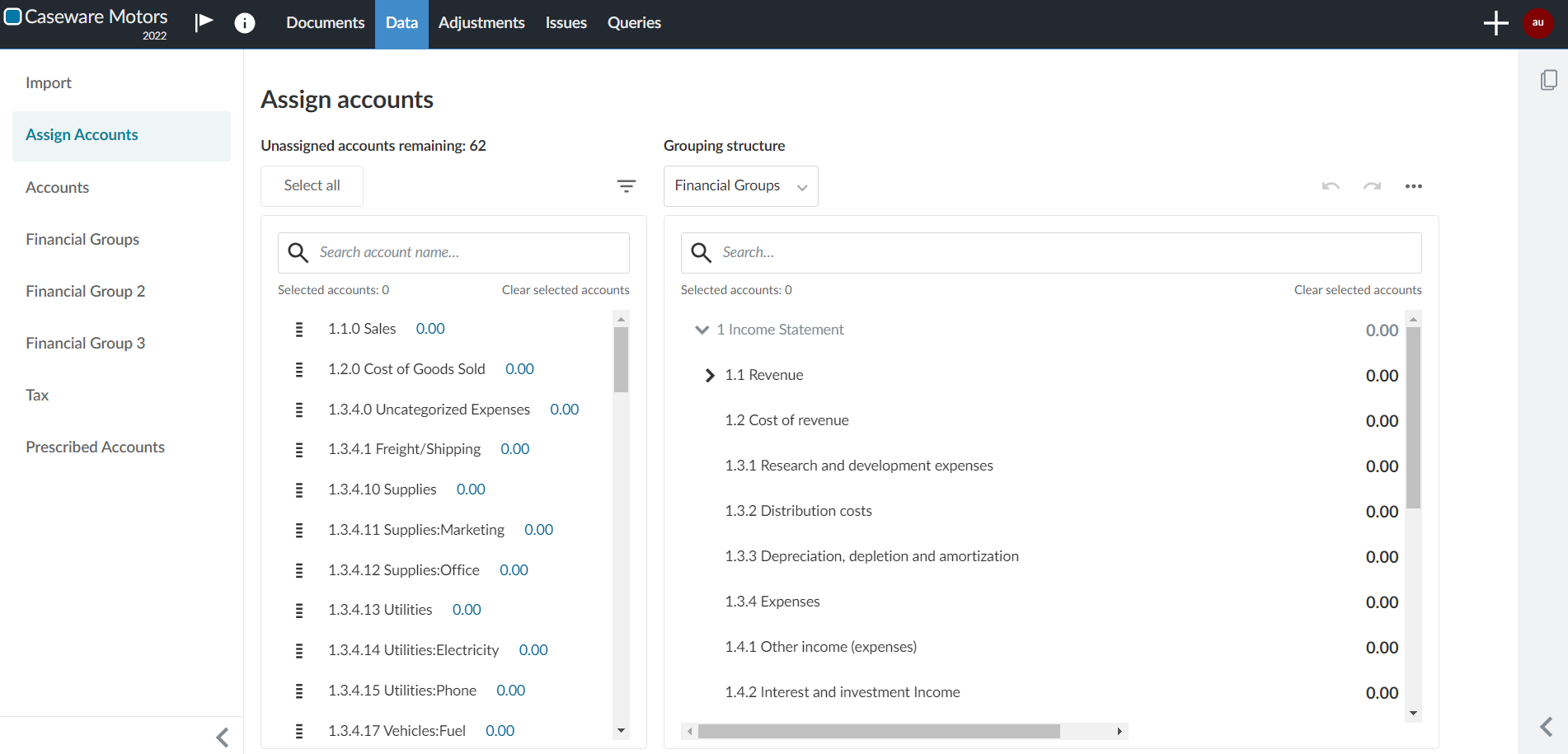Expand the 1.1 Revenue group
Viewport: 1568px width, 754px height.
710,376
